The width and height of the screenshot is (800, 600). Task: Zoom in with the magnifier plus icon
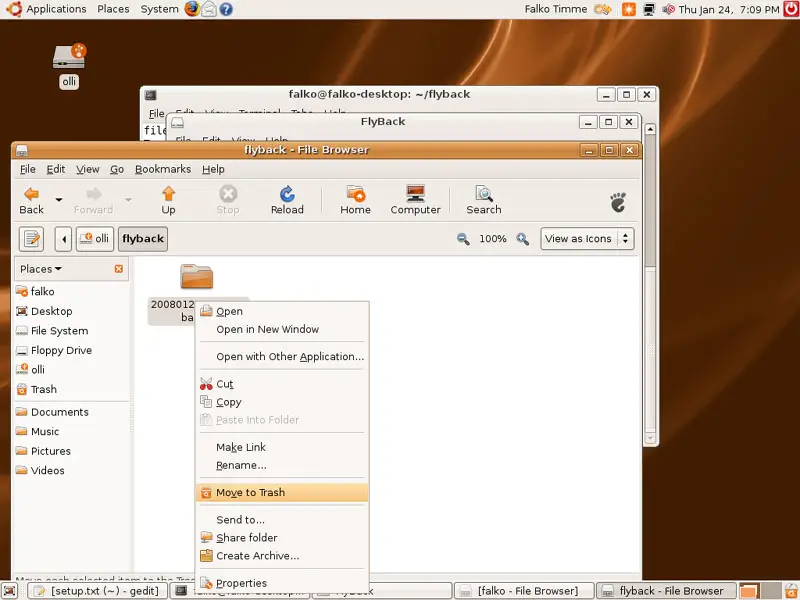(522, 239)
